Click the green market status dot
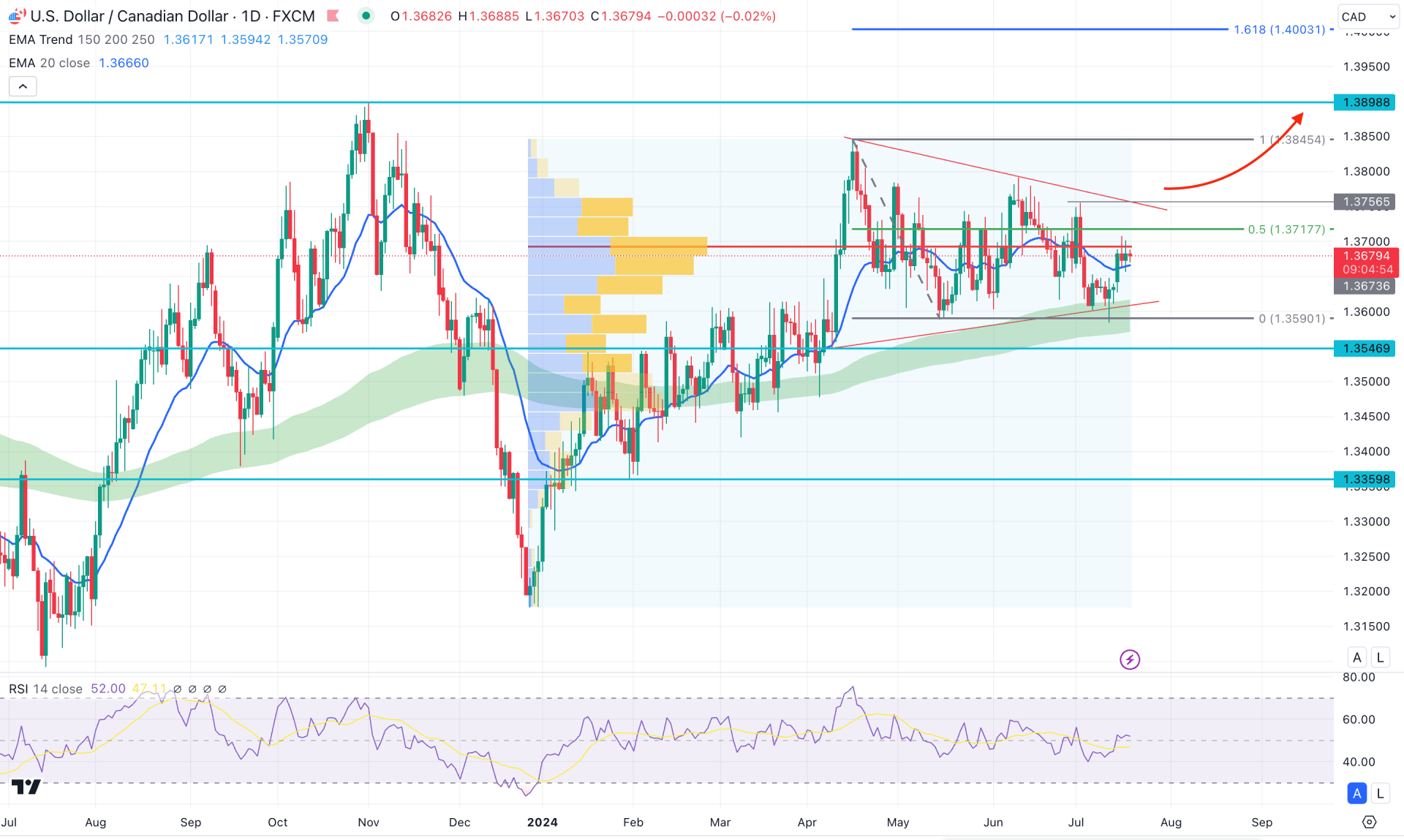 pyautogui.click(x=366, y=16)
